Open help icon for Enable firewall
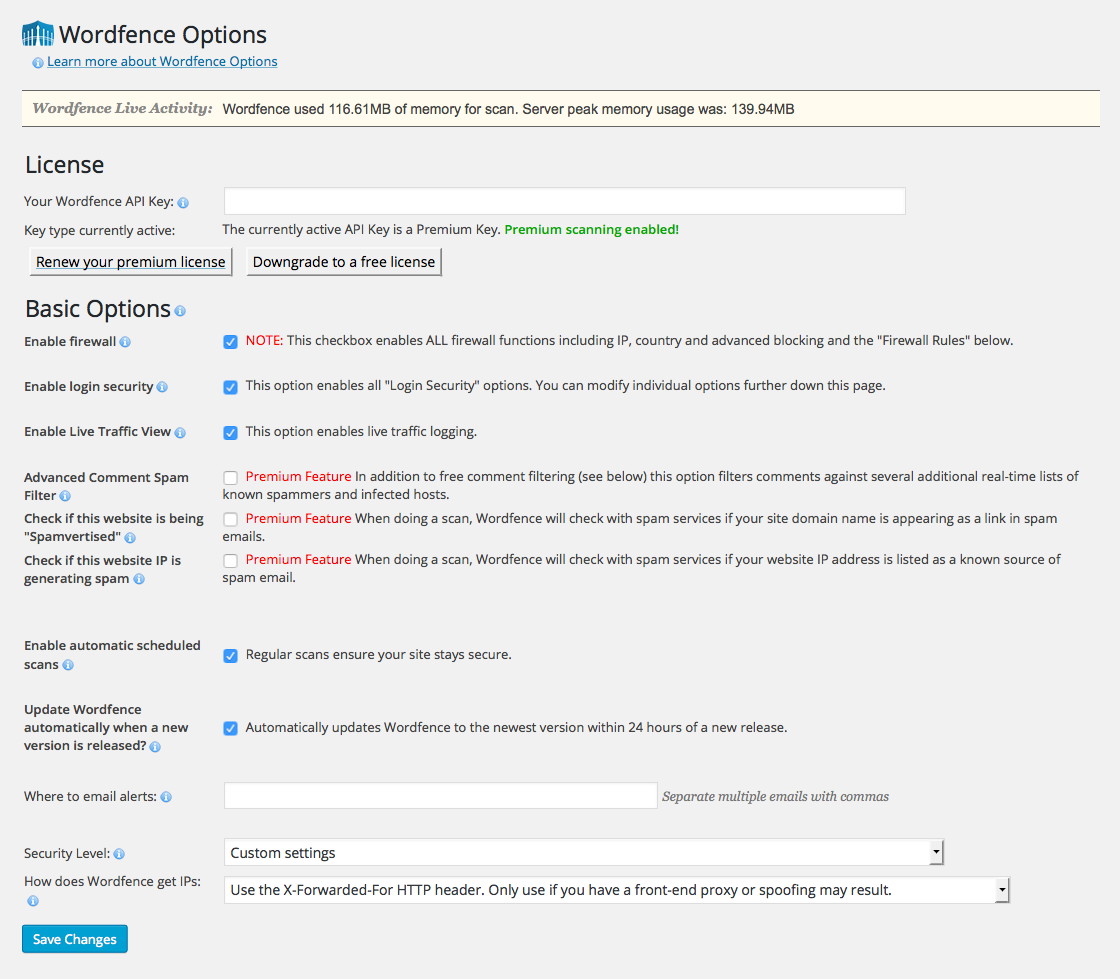The height and width of the screenshot is (979, 1120). (x=125, y=342)
